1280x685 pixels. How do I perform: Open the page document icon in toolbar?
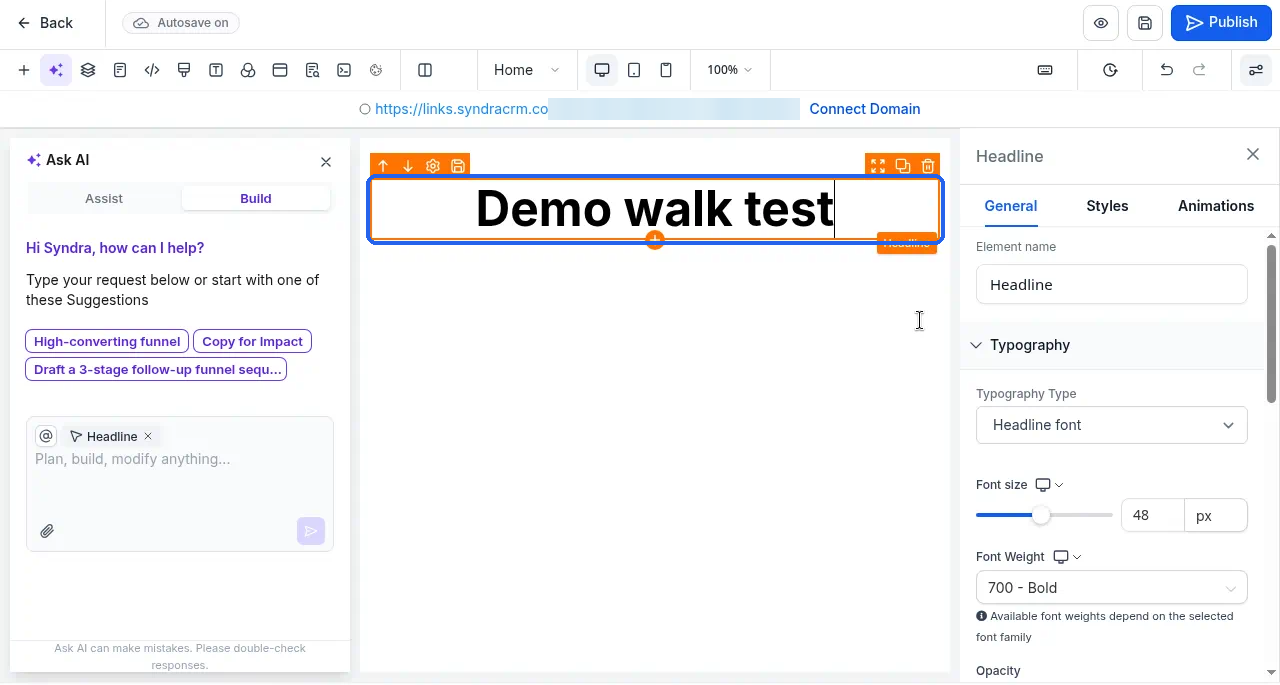(x=120, y=70)
